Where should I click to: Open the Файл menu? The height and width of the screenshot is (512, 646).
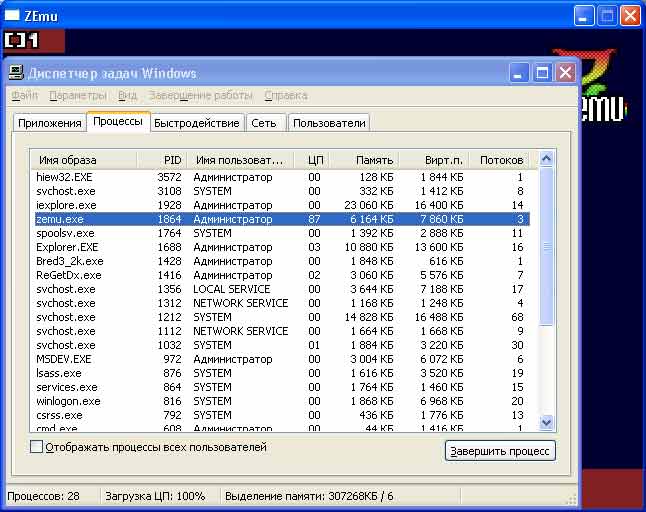pyautogui.click(x=24, y=96)
